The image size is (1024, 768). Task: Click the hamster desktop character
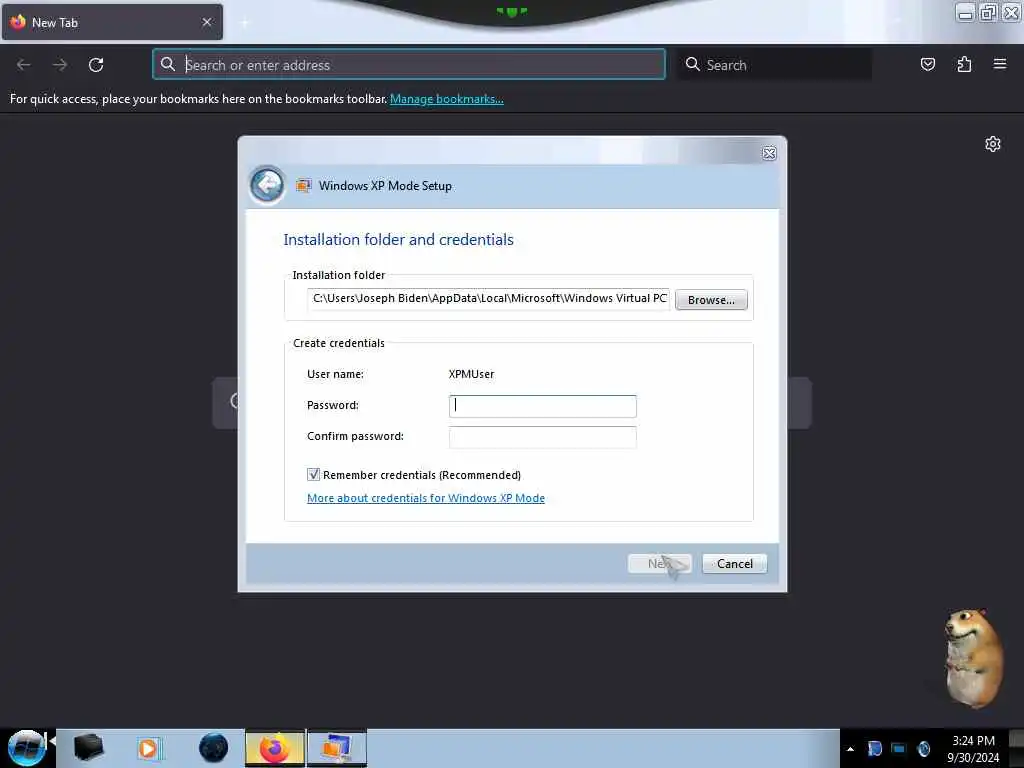(x=974, y=657)
